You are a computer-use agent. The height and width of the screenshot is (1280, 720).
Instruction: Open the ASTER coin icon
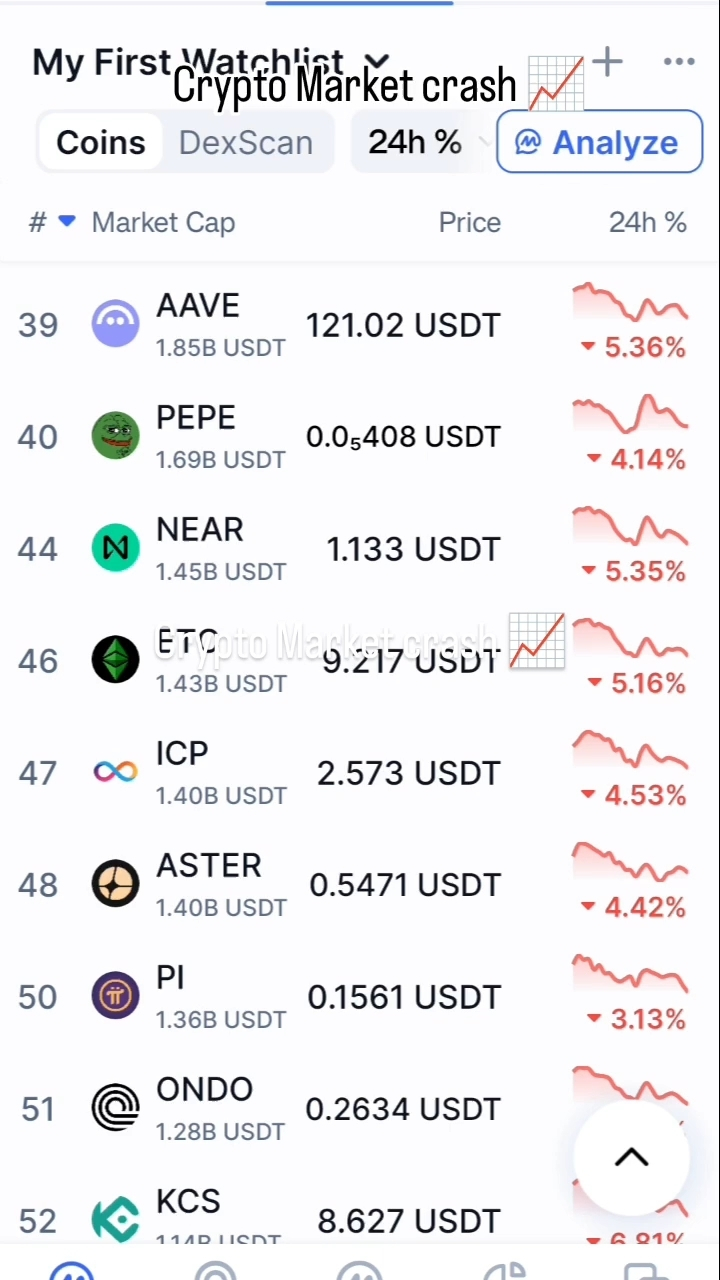tap(115, 885)
